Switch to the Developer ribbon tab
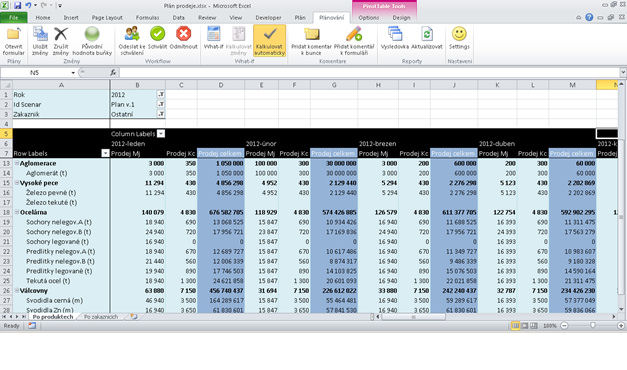Screen dimensions: 627x370 point(268,18)
